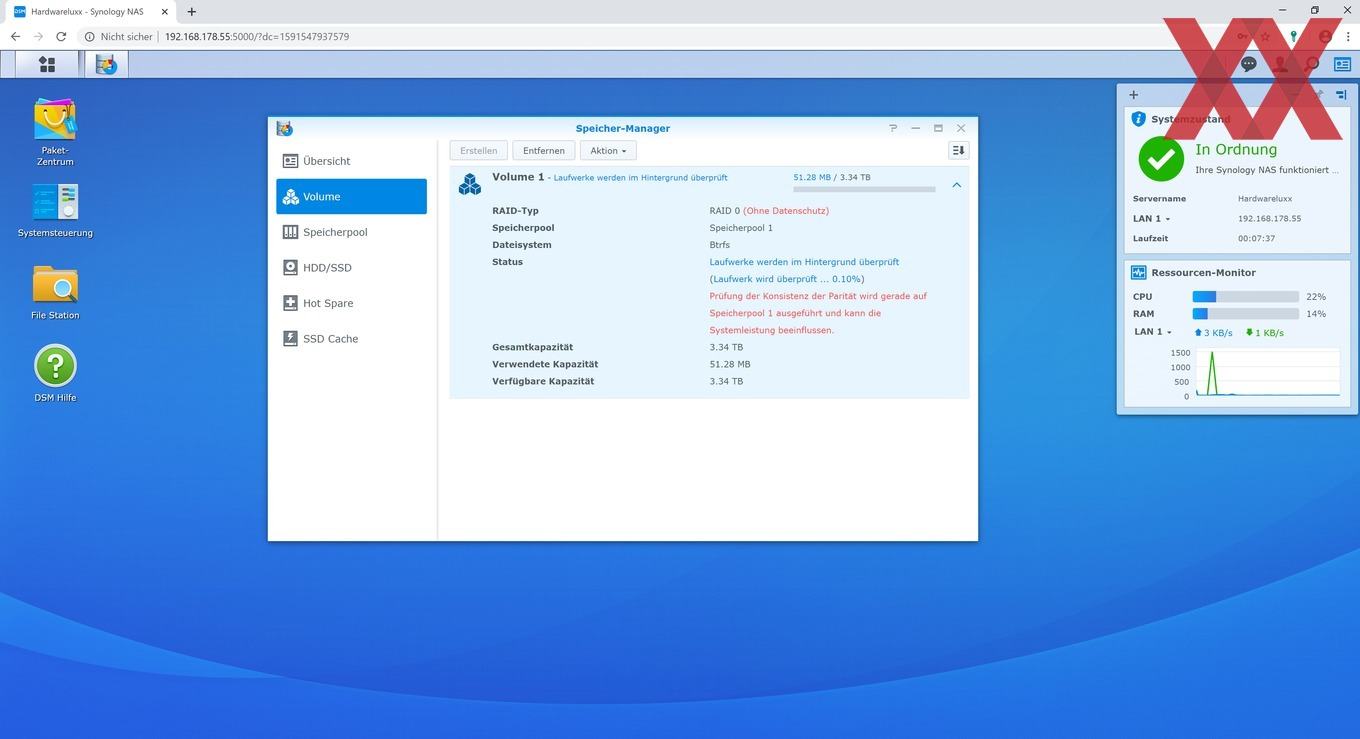
Task: Click the Speicher-Manager icon in DSM taskbar
Action: [106, 64]
